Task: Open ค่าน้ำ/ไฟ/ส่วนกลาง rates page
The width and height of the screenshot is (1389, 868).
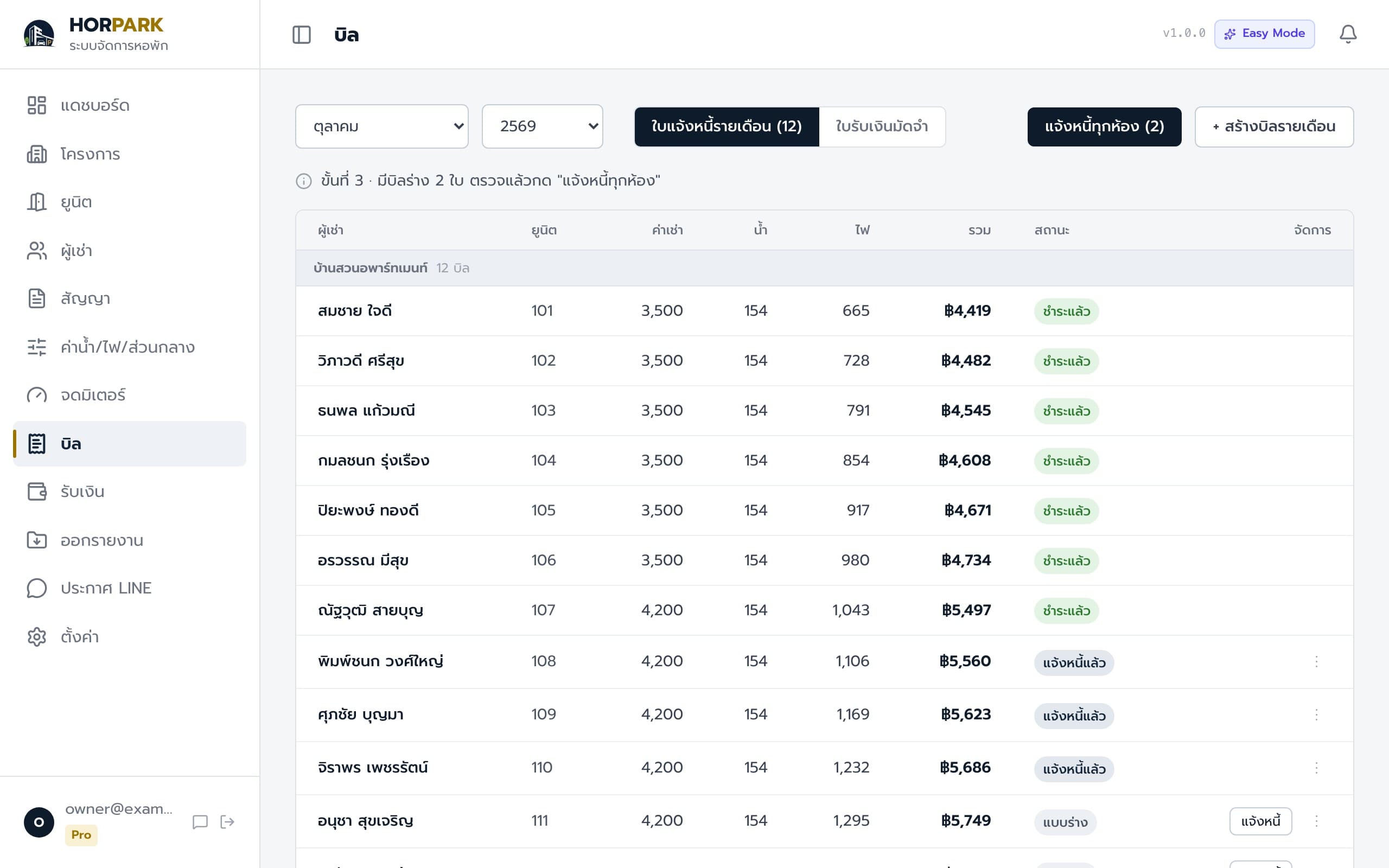Action: [130, 347]
